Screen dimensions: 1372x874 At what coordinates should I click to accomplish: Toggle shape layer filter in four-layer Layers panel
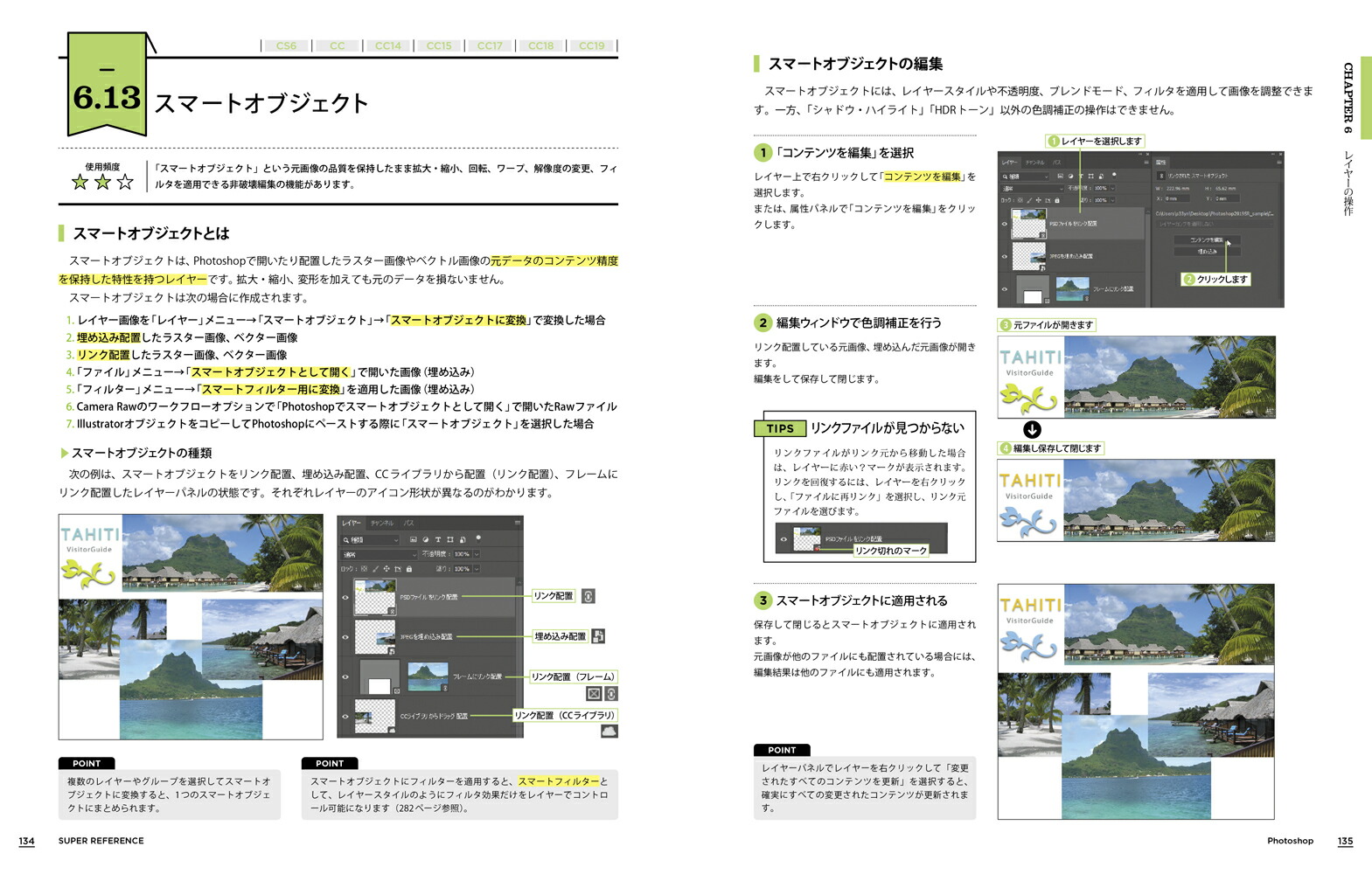pos(450,539)
